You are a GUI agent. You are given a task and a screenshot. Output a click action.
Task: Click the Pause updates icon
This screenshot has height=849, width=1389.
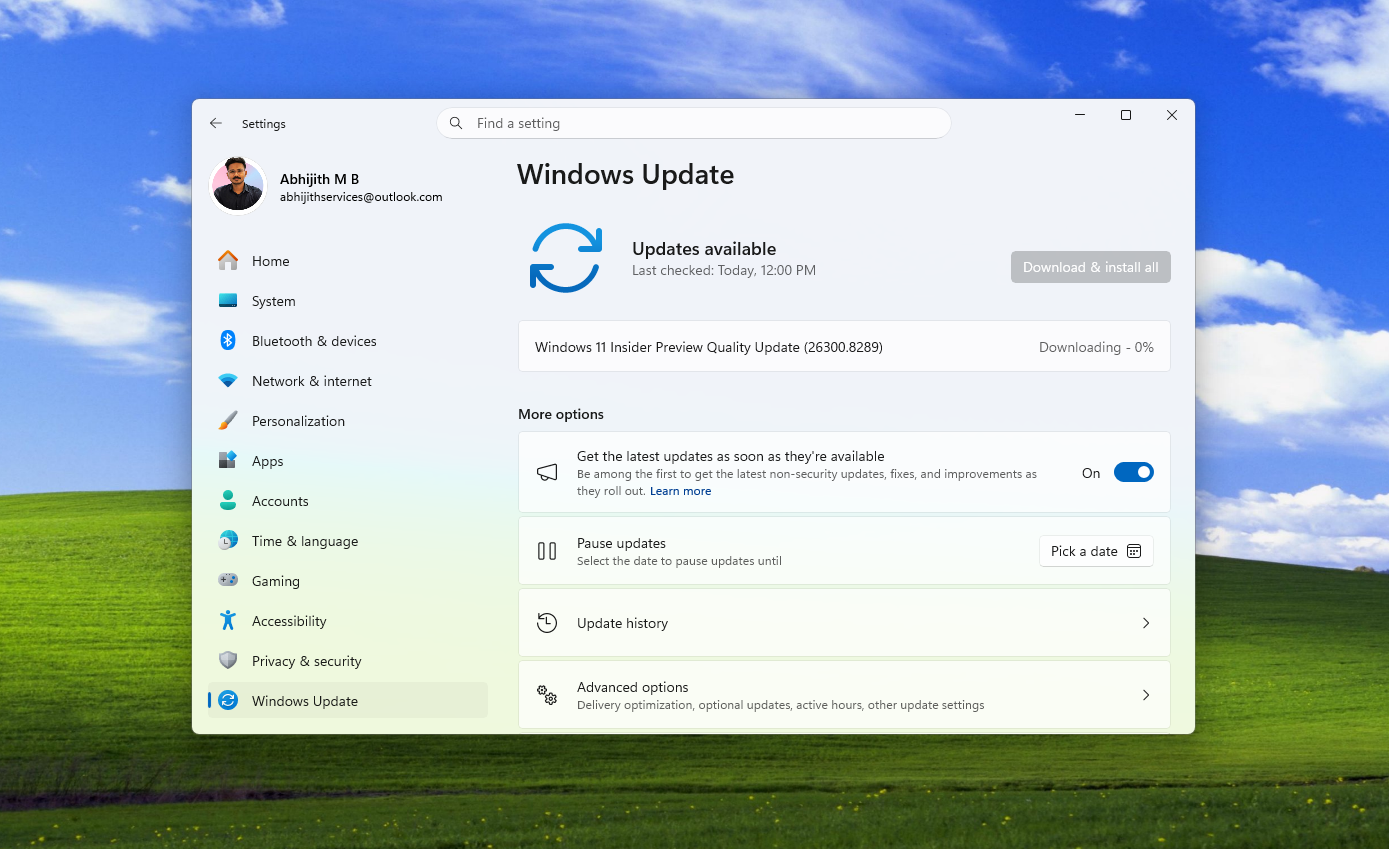coord(547,550)
